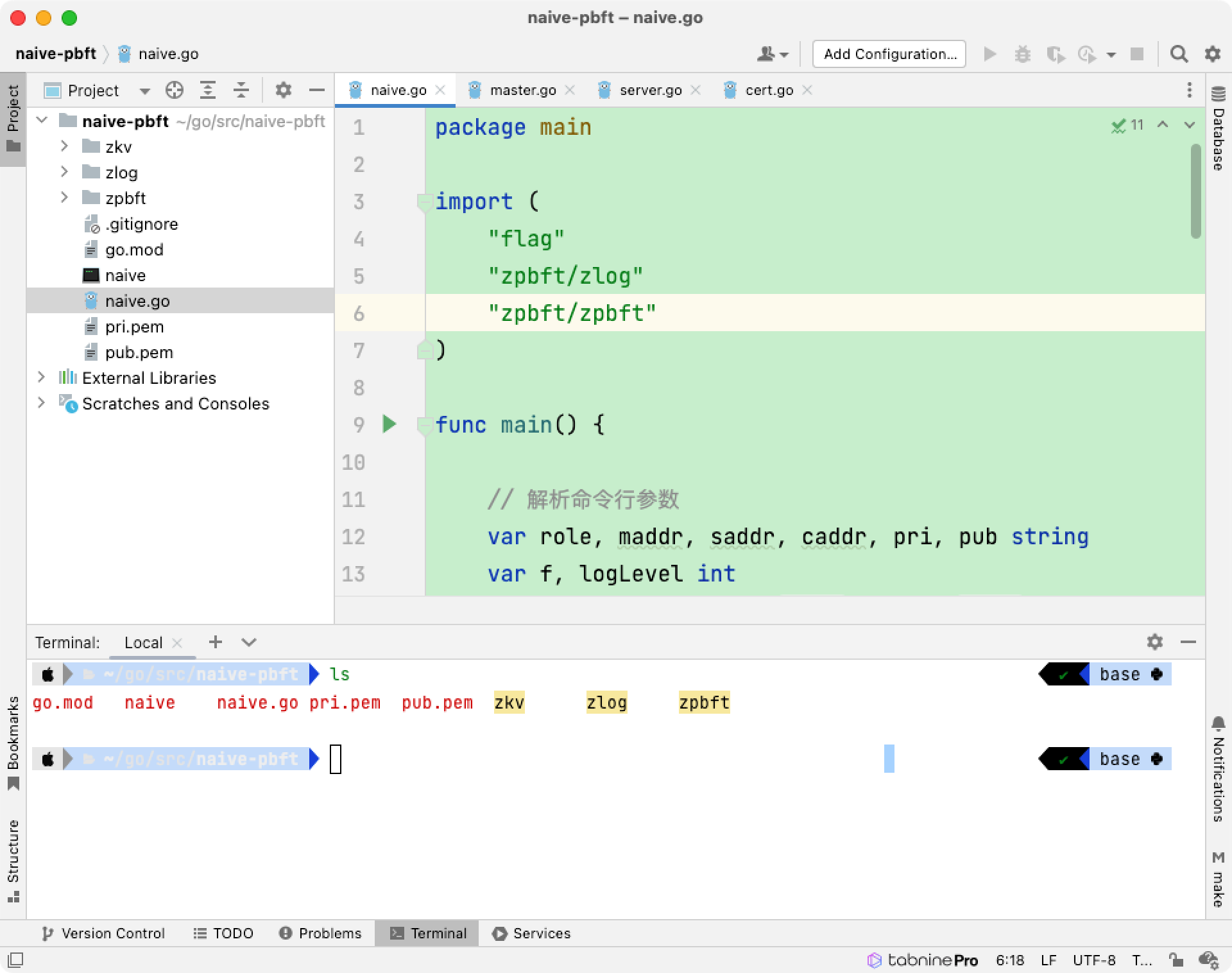Open the Problems tool window tab
Screen dimensions: 1232x973
[x=321, y=933]
